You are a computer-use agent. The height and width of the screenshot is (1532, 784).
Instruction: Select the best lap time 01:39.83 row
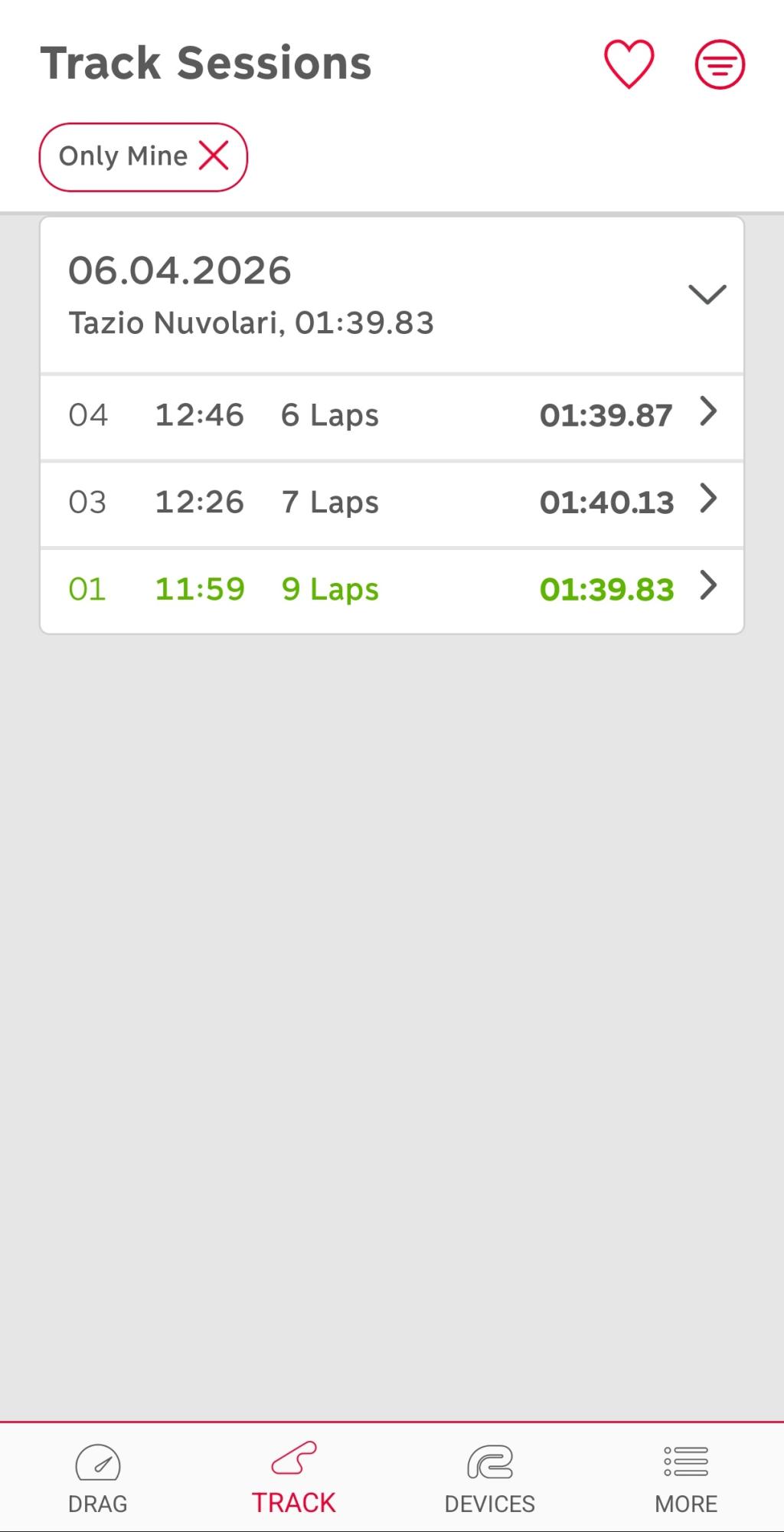coord(392,591)
